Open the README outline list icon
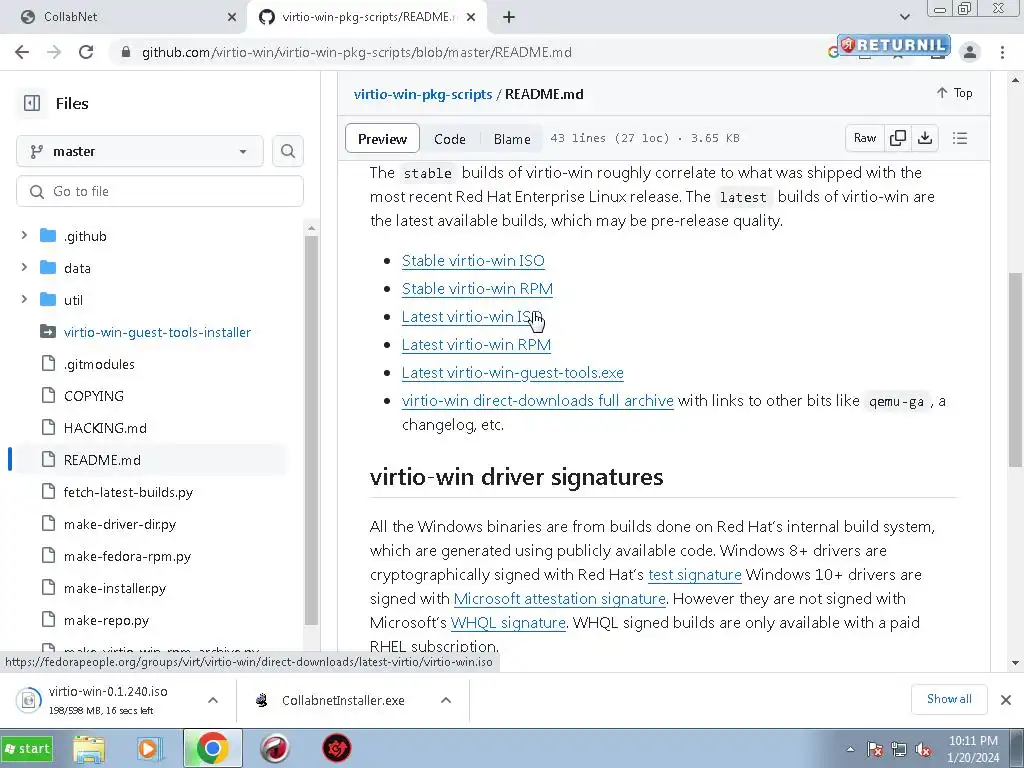The image size is (1024, 768). click(959, 138)
